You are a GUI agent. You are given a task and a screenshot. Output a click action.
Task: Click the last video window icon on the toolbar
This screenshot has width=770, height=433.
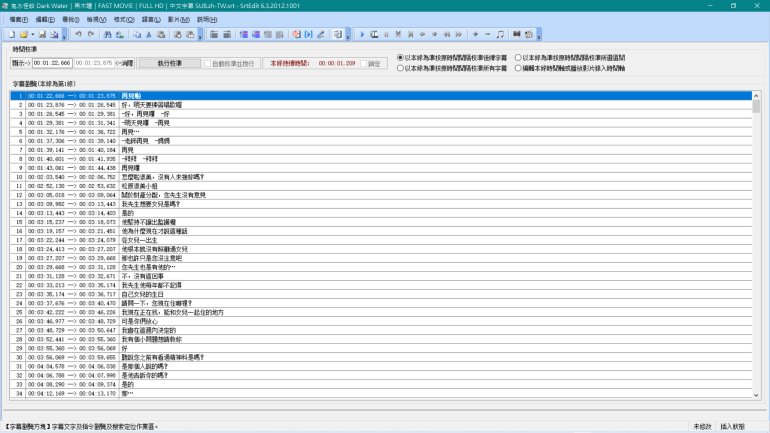click(x=529, y=34)
